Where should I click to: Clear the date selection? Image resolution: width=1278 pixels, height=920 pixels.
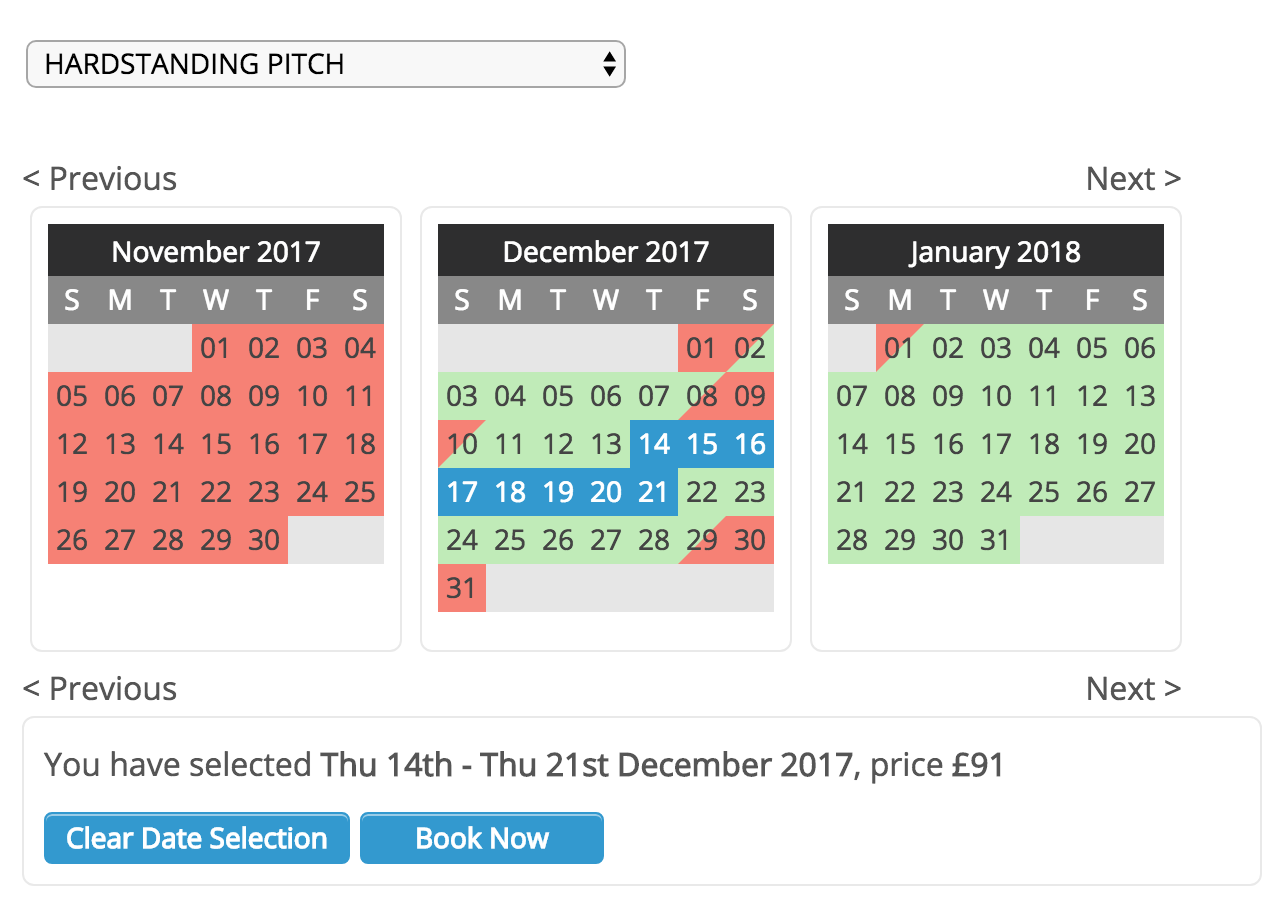[x=197, y=838]
